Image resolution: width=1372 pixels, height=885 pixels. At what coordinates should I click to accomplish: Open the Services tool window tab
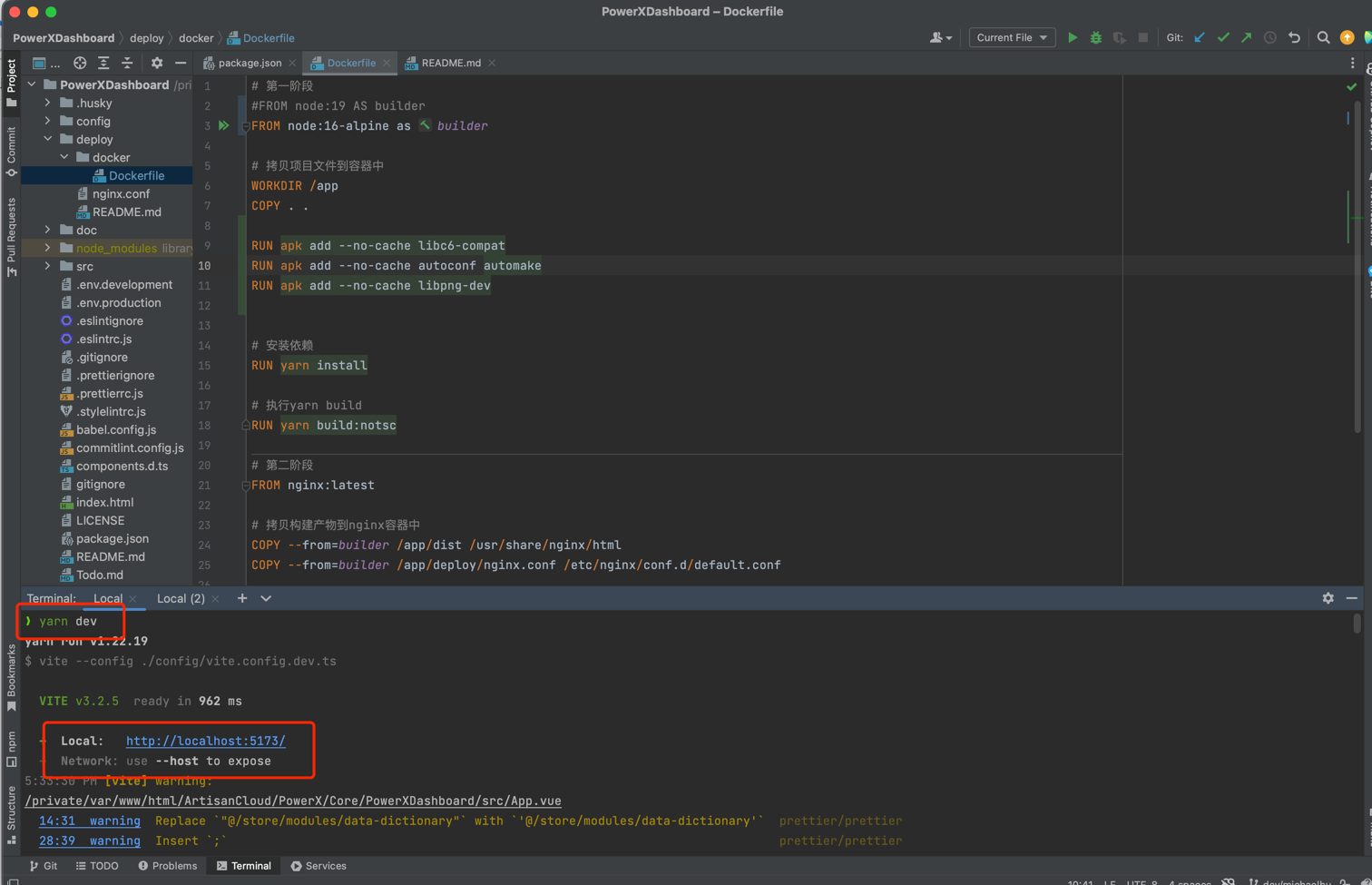click(318, 866)
